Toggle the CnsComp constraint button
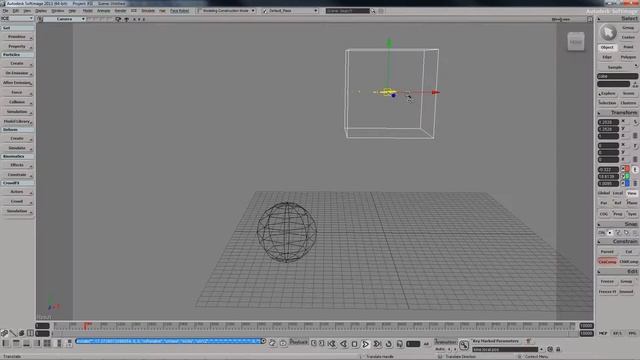 607,262
